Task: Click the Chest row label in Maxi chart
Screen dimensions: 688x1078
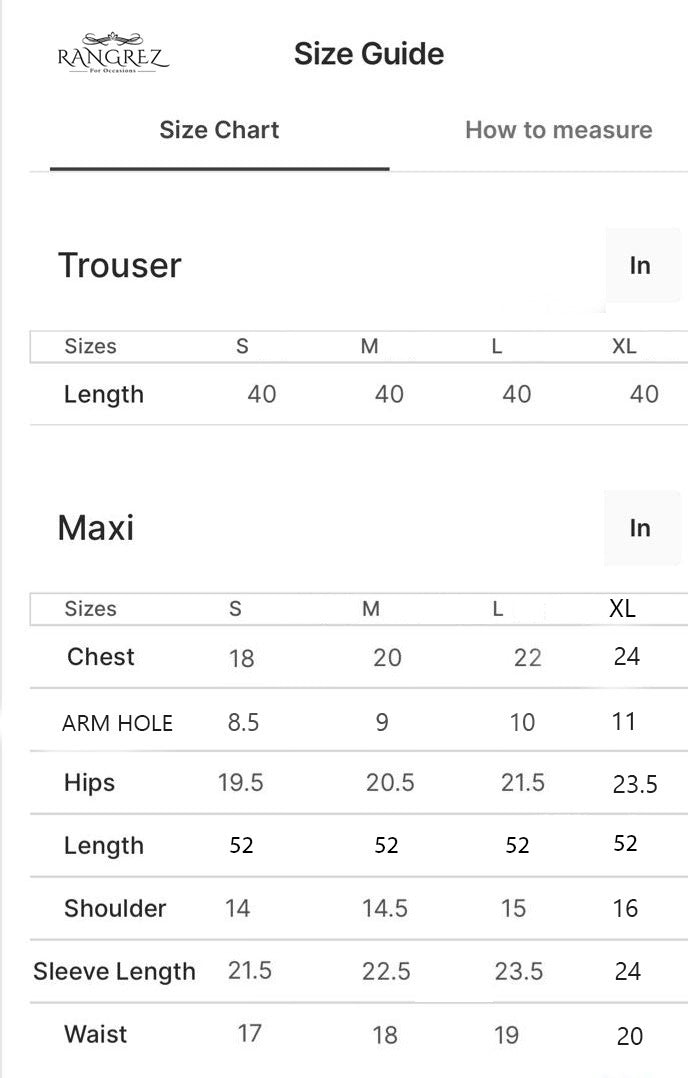Action: [x=101, y=657]
